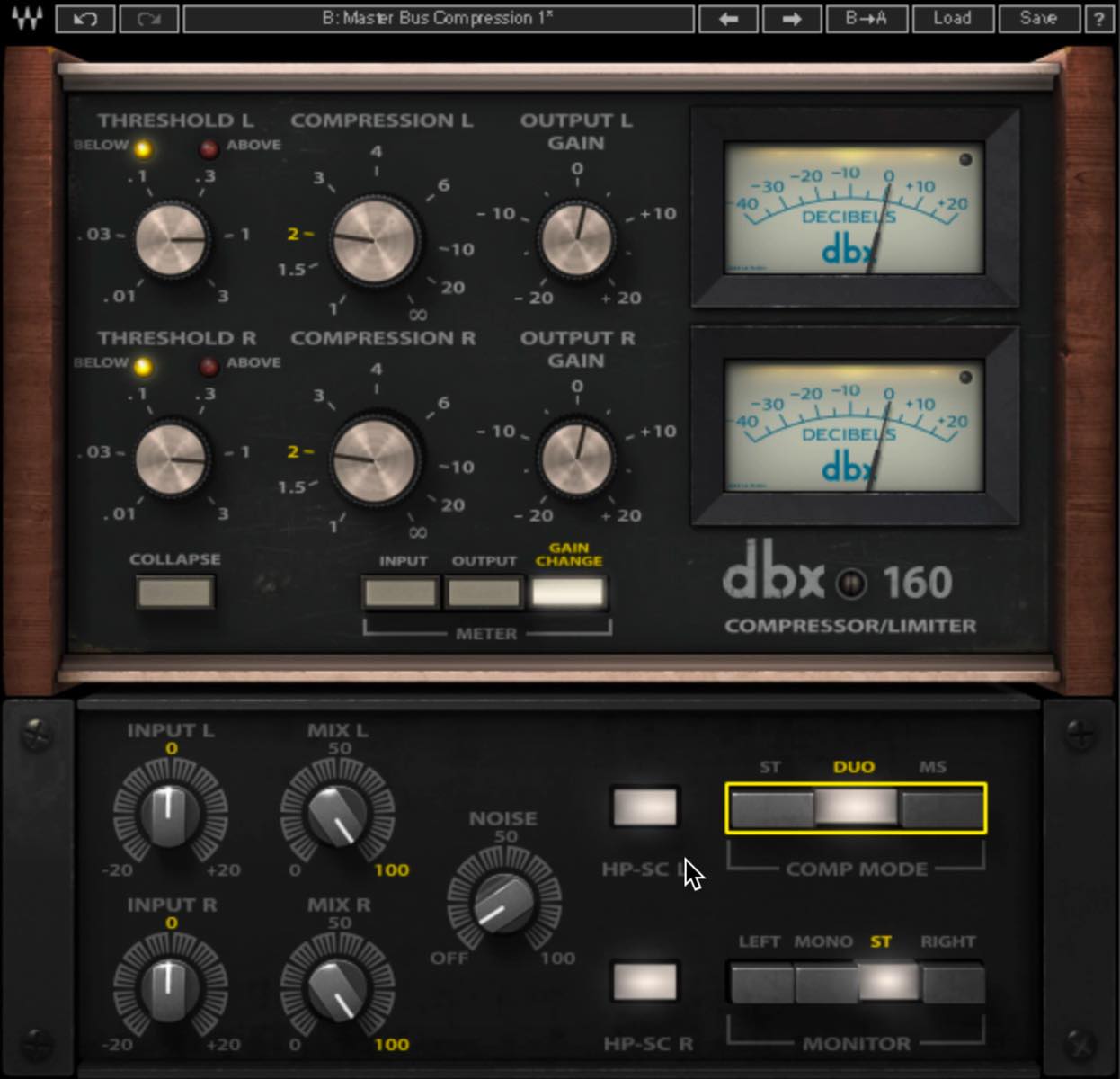1120x1079 pixels.
Task: Click the Threshold R ABOVE indicator light
Action: (x=209, y=366)
